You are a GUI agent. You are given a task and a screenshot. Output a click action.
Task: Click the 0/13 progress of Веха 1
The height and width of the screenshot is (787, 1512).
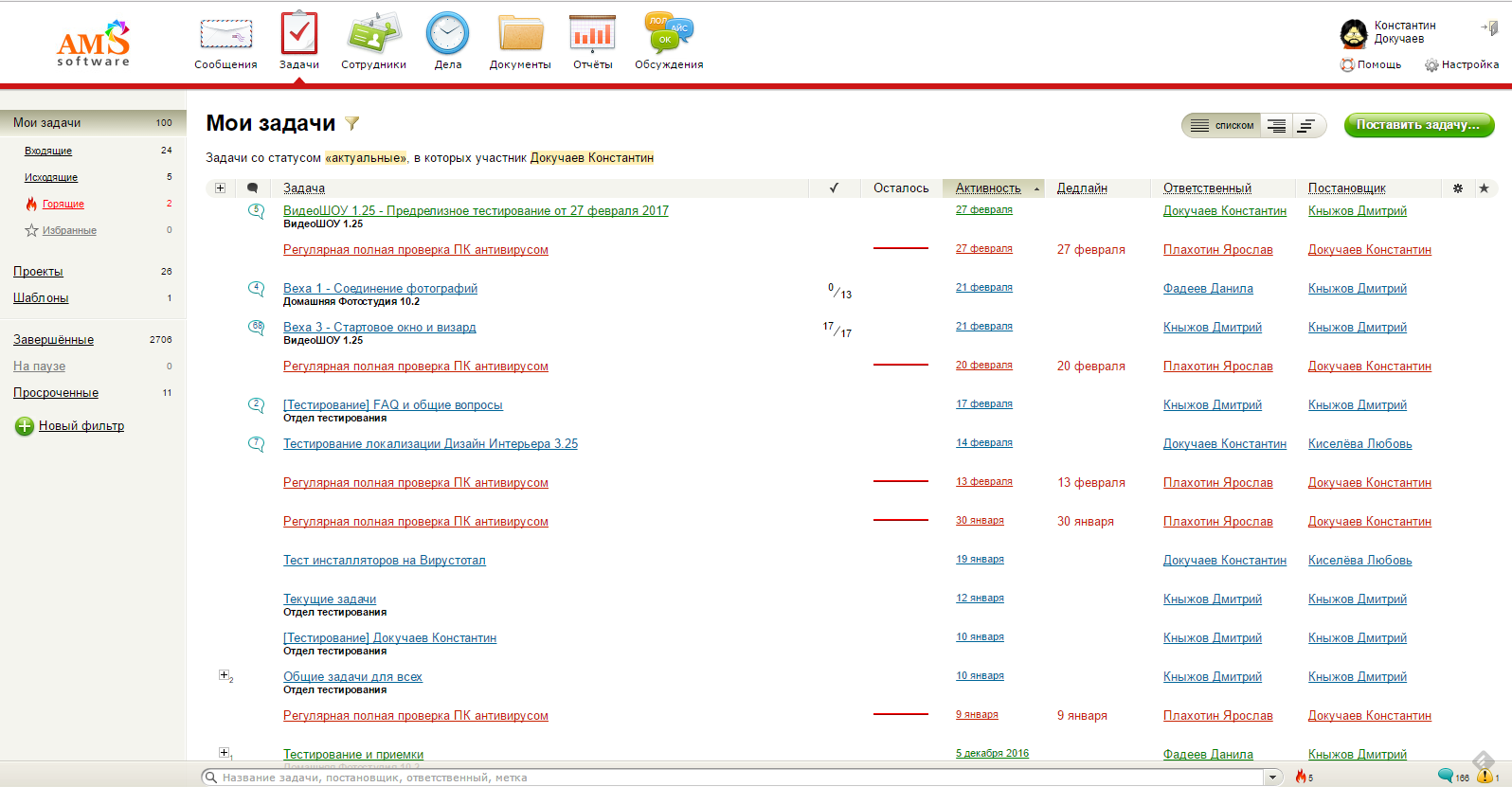coord(839,291)
